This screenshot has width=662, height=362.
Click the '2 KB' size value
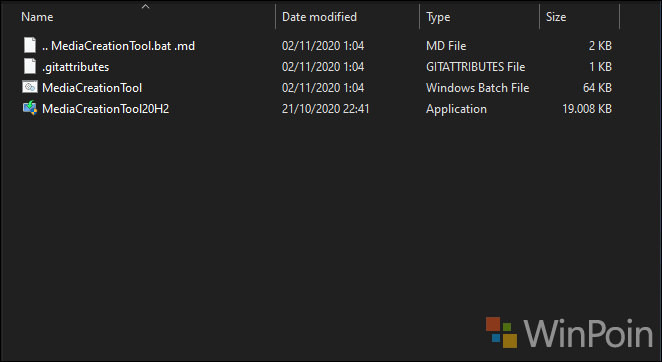pos(600,46)
